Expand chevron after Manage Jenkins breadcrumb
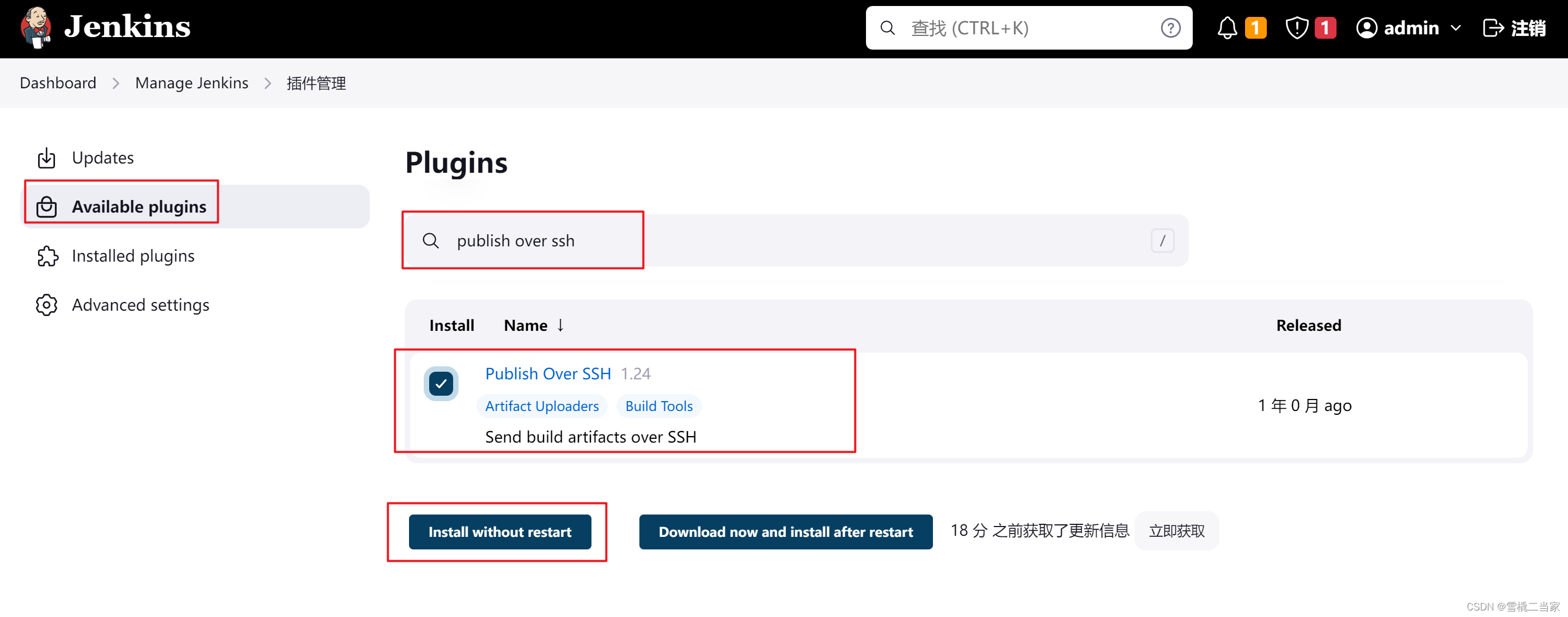 268,83
